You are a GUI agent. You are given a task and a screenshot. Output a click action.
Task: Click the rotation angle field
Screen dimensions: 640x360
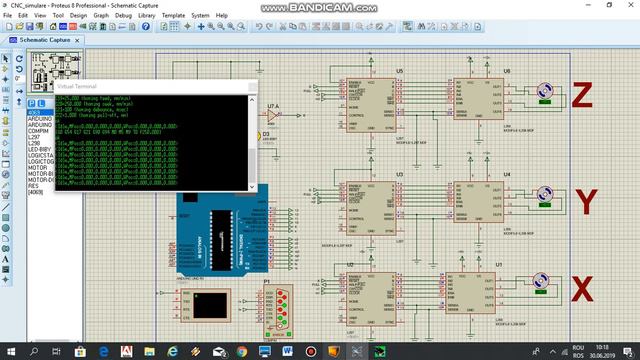pyautogui.click(x=19, y=78)
